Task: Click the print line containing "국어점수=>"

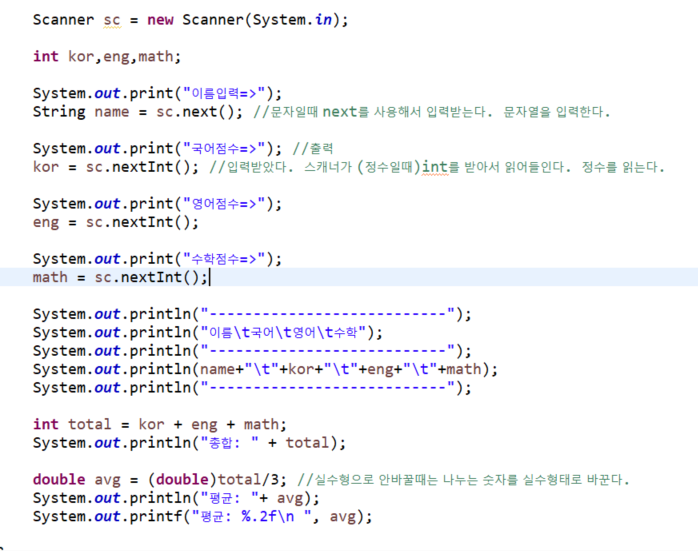Action: (x=157, y=149)
